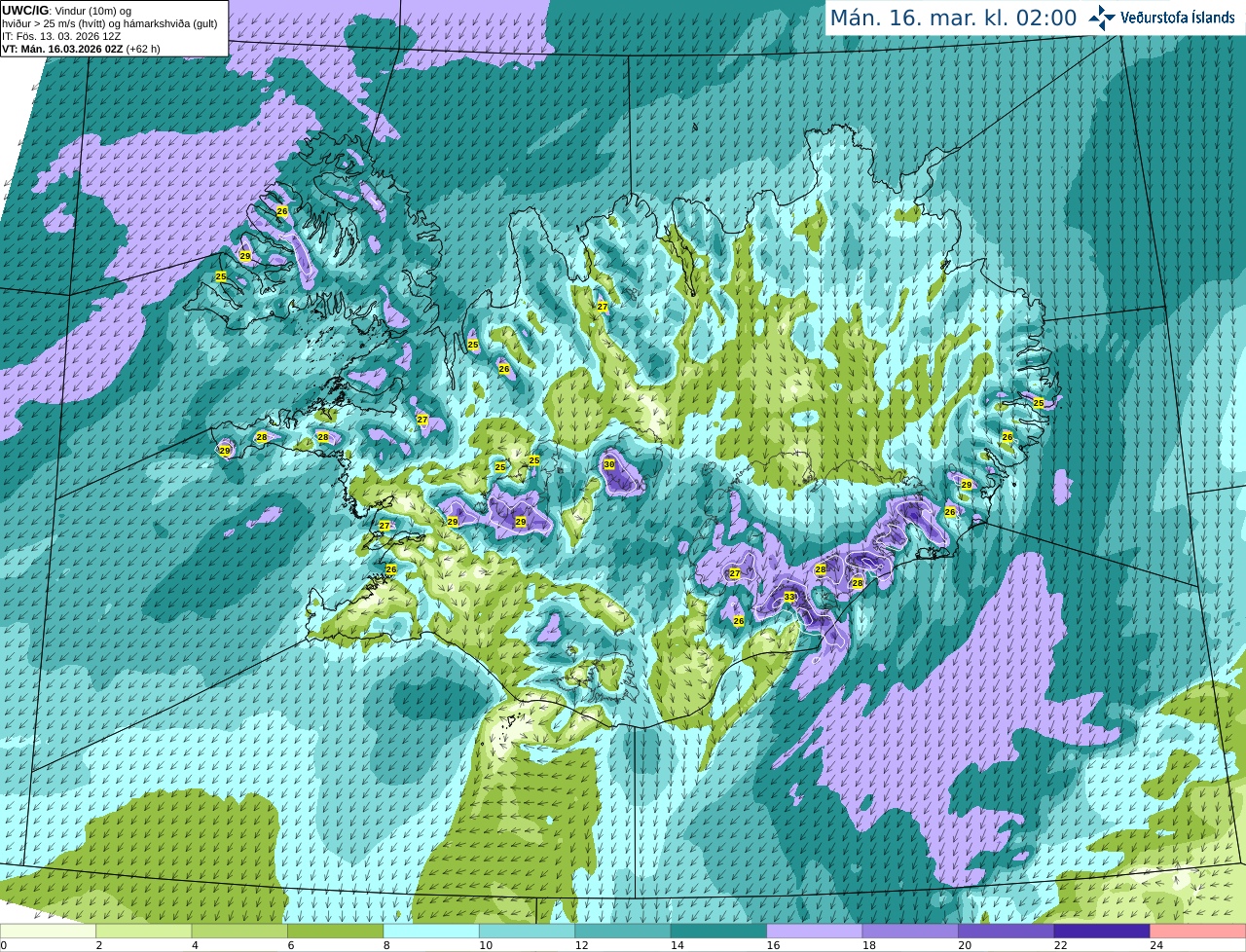
Task: Click the date heading Mán. 16. mar. kl. 02:00
Action: (x=953, y=18)
